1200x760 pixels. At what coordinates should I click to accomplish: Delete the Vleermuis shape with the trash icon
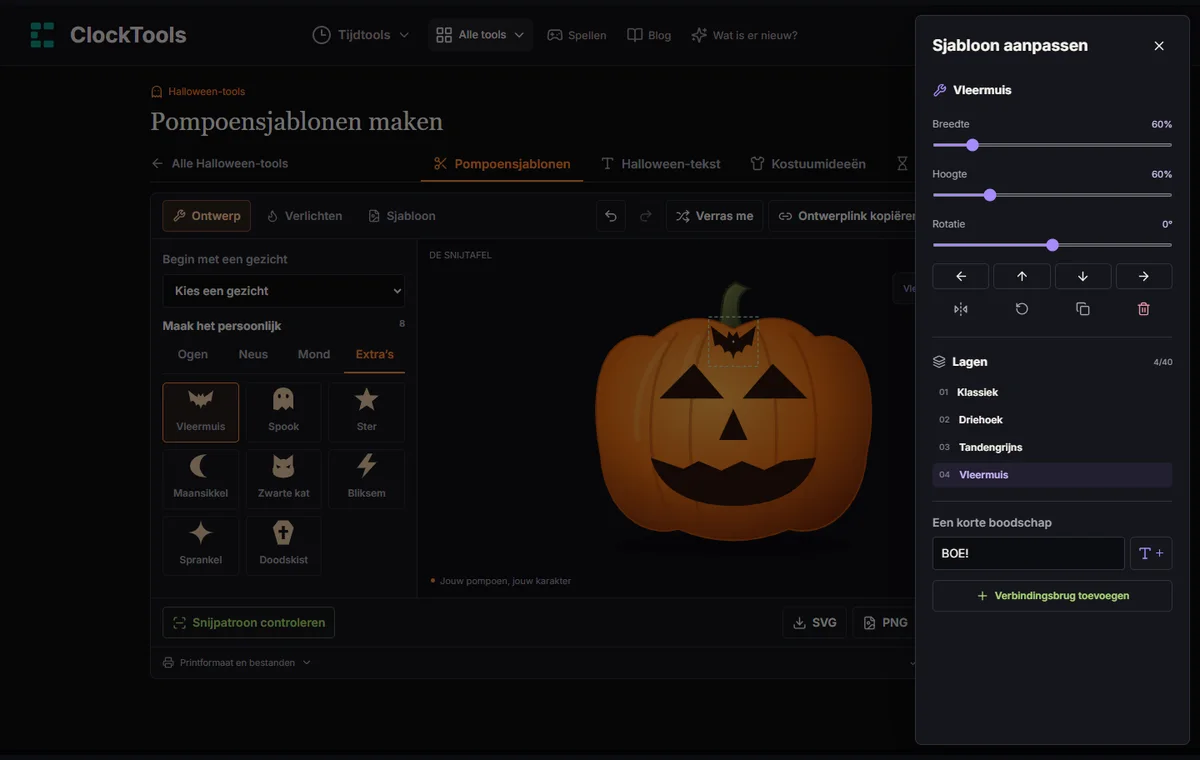coord(1144,309)
